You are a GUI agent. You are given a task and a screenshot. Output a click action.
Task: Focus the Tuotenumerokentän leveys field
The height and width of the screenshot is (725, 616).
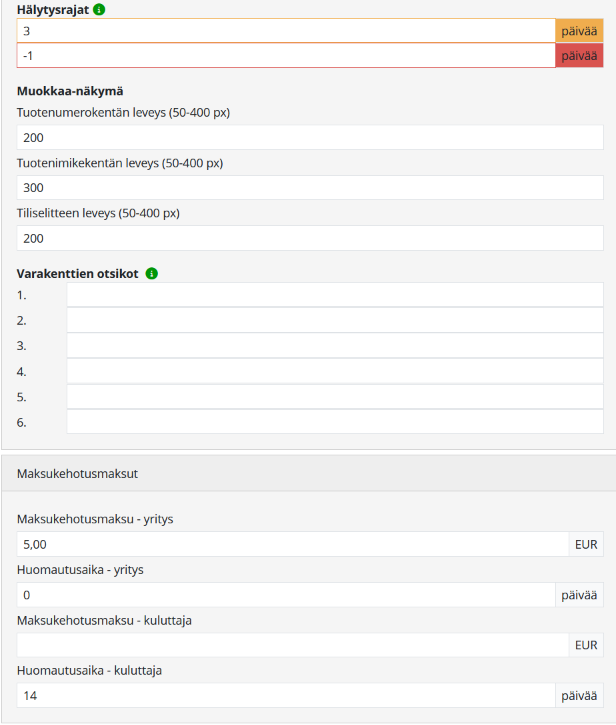[310, 137]
